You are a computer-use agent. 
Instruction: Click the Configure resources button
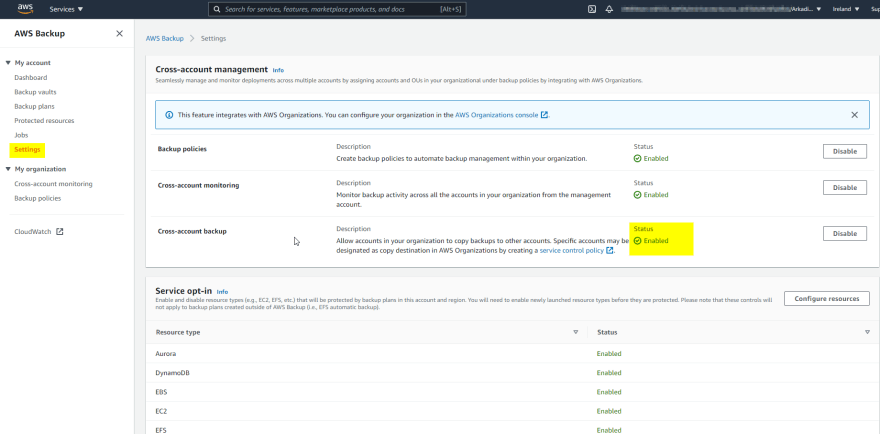pyautogui.click(x=827, y=299)
